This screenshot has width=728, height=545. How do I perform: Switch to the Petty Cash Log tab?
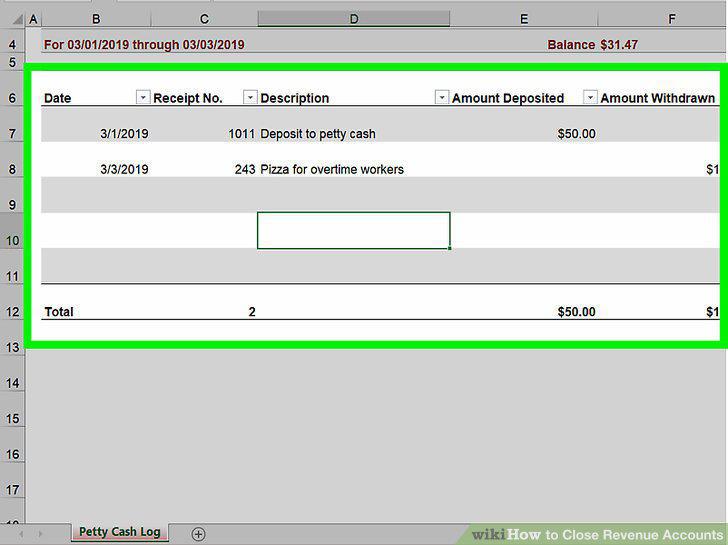(119, 532)
